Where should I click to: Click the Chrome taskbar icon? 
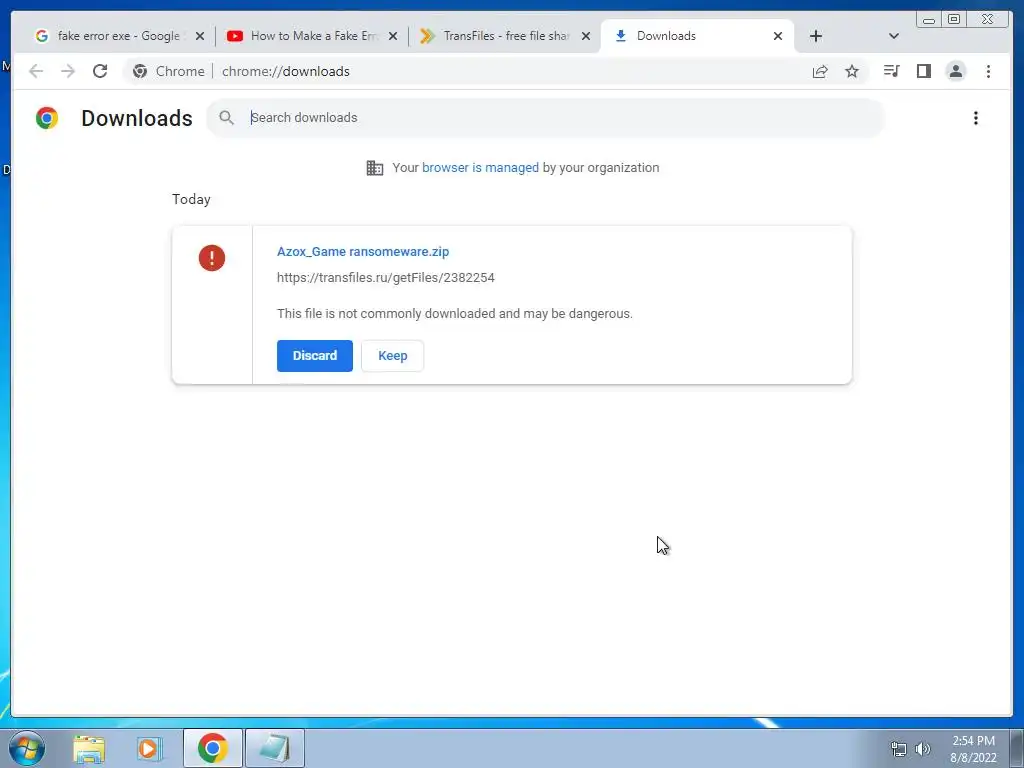tap(213, 748)
